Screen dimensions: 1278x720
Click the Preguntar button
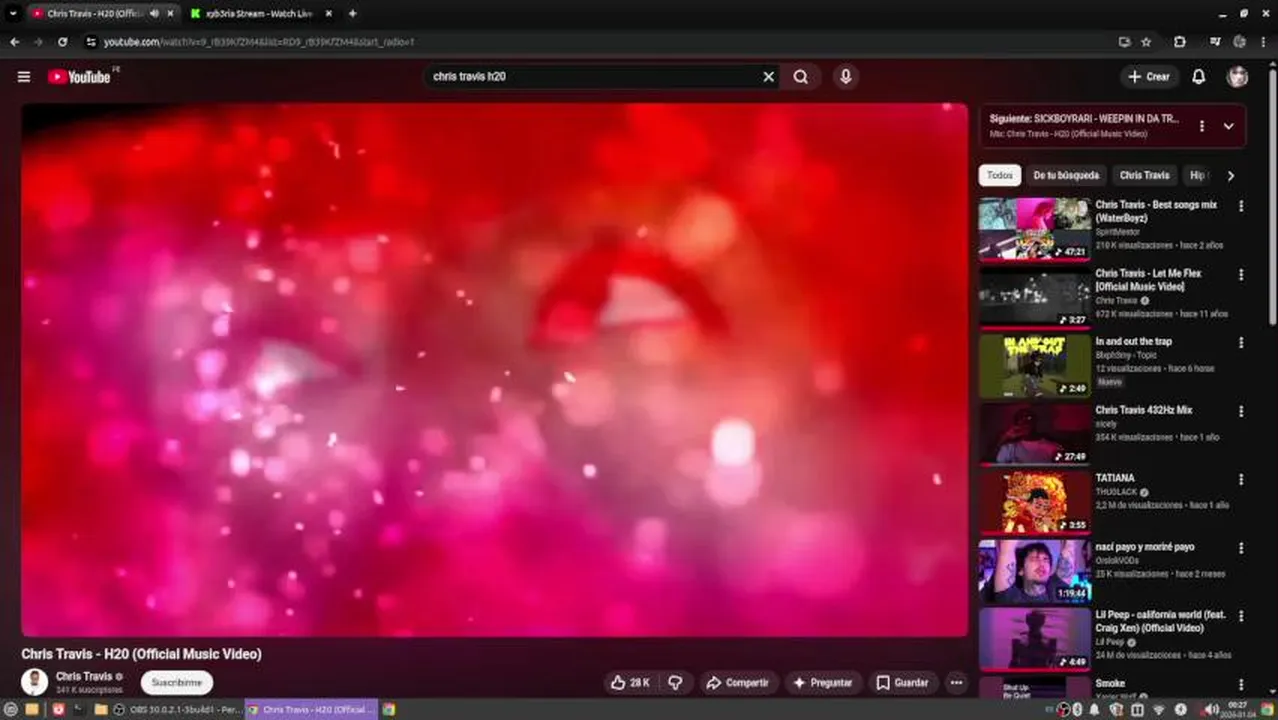click(823, 683)
